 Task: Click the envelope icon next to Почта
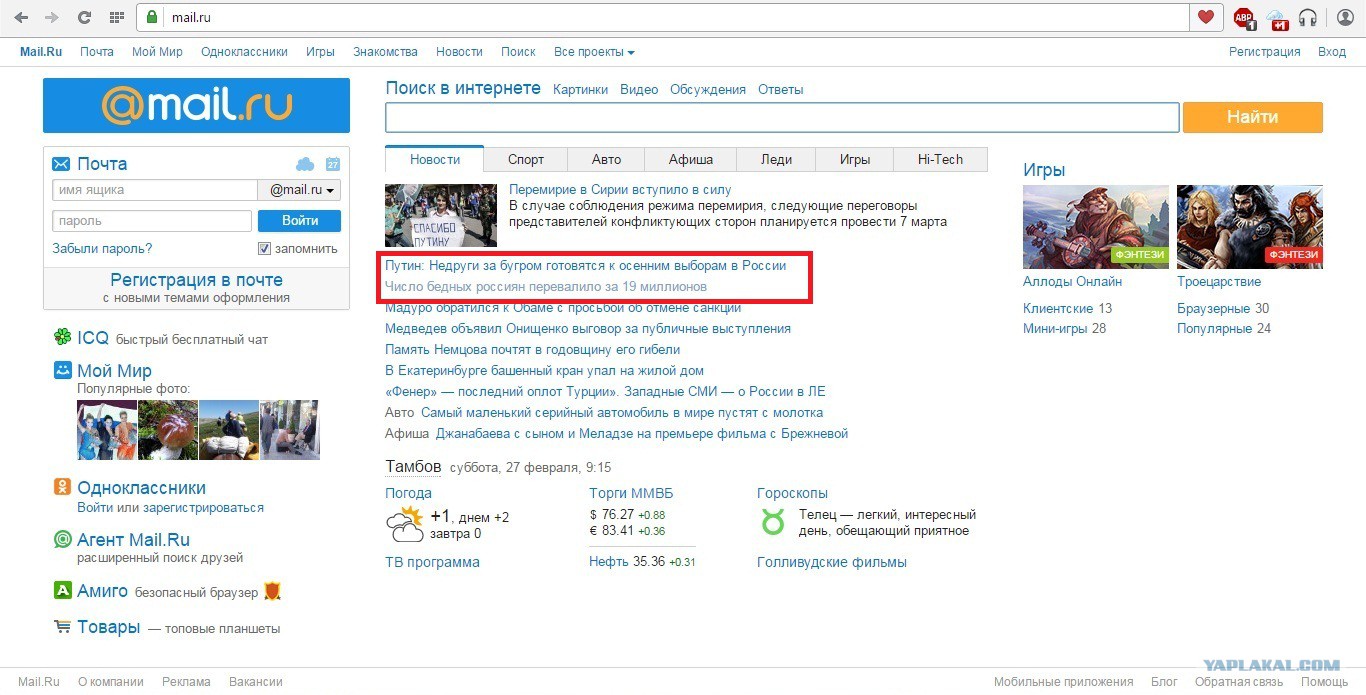(x=62, y=164)
